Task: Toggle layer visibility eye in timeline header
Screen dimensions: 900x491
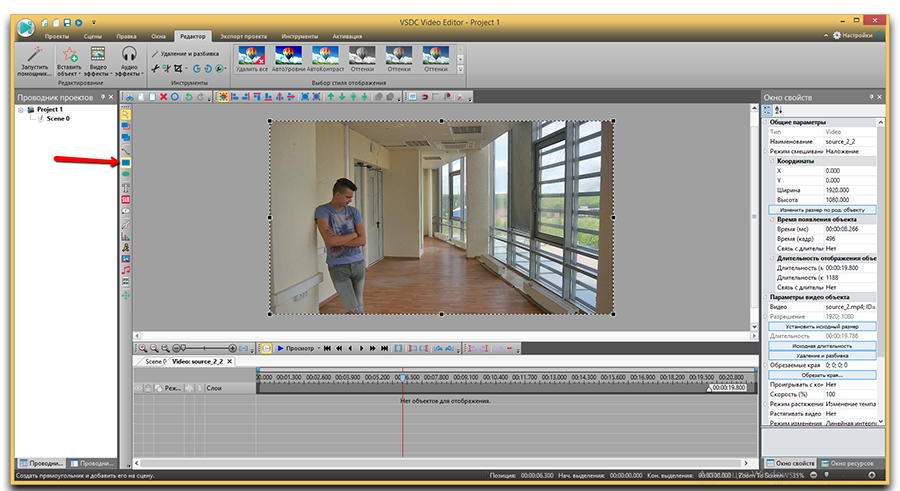Action: (x=138, y=388)
